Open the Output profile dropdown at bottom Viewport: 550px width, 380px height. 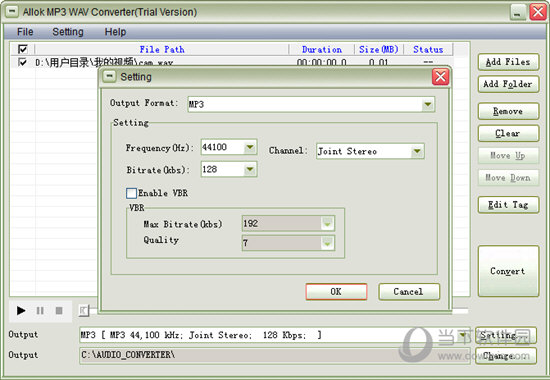(x=463, y=335)
